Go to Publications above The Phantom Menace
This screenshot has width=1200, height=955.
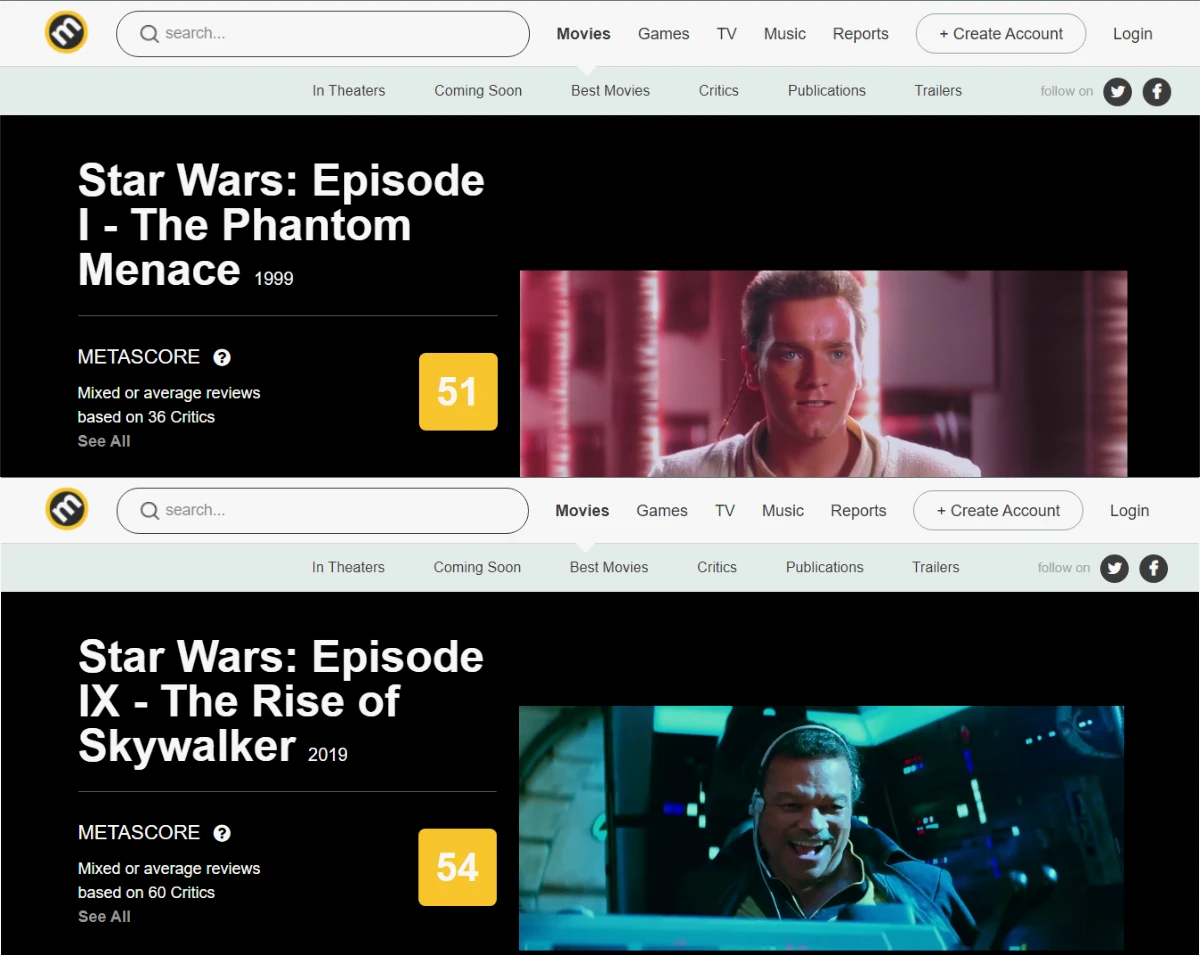point(827,91)
